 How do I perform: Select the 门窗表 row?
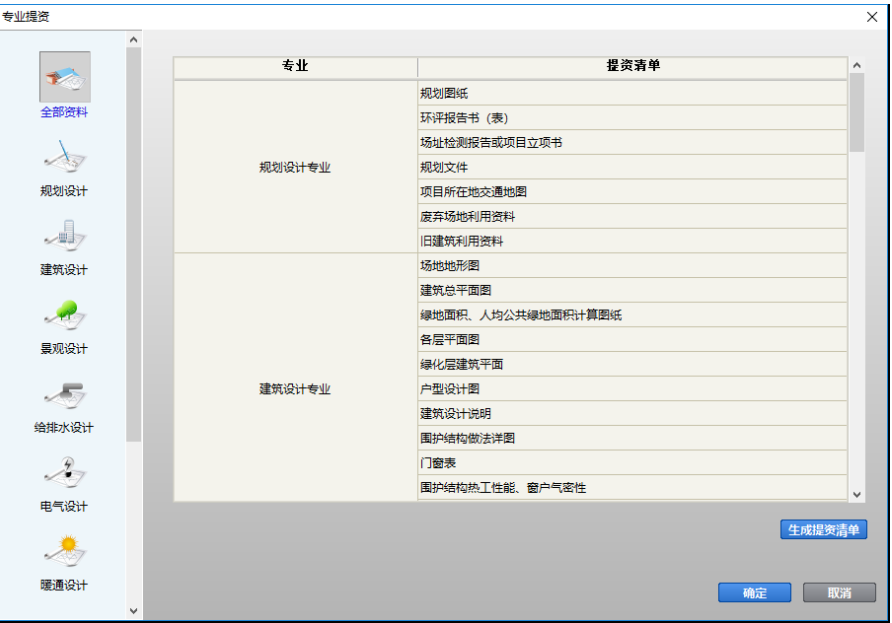tap(633, 463)
